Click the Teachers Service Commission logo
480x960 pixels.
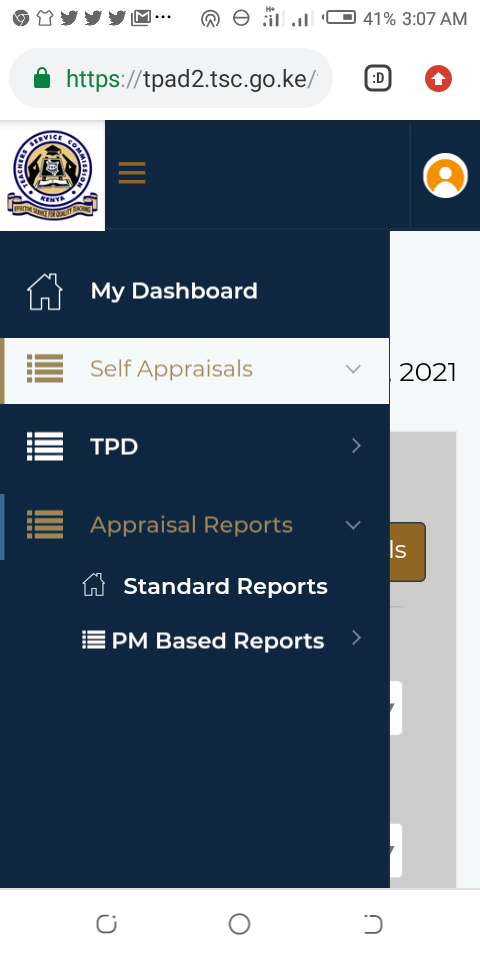point(53,175)
